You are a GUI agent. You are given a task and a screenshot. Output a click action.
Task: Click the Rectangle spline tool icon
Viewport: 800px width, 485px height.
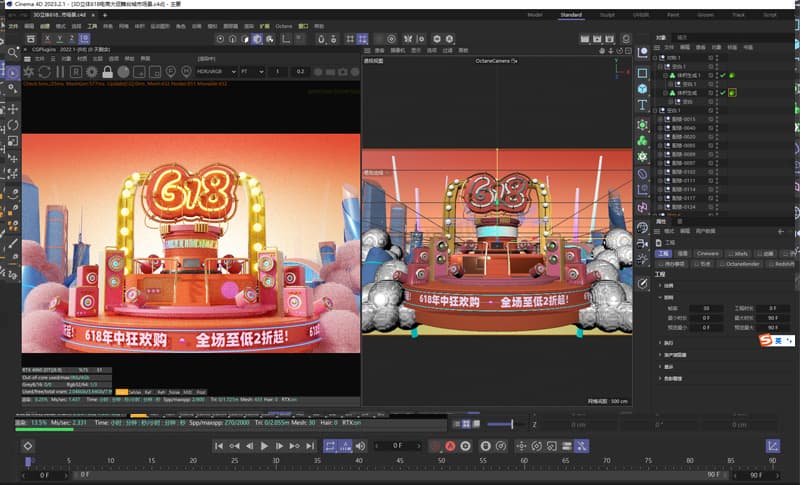coord(642,73)
